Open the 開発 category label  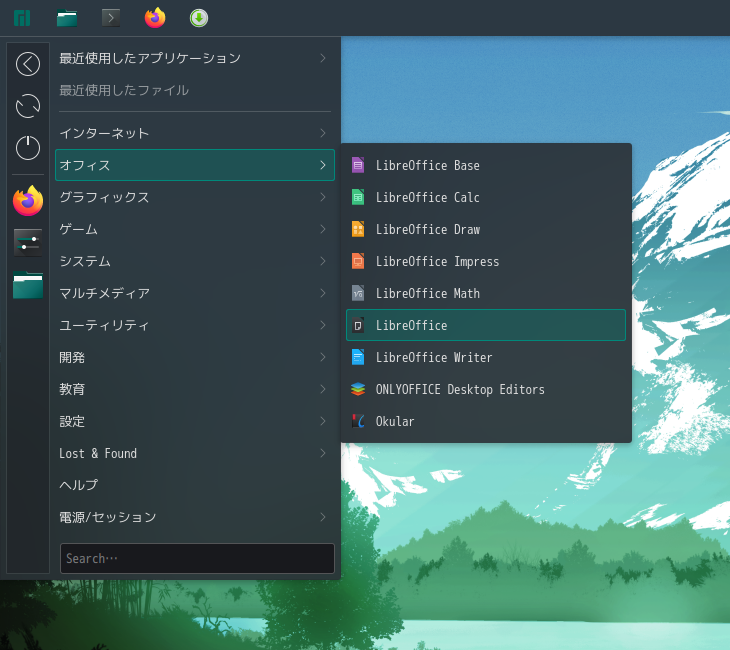[x=72, y=358]
